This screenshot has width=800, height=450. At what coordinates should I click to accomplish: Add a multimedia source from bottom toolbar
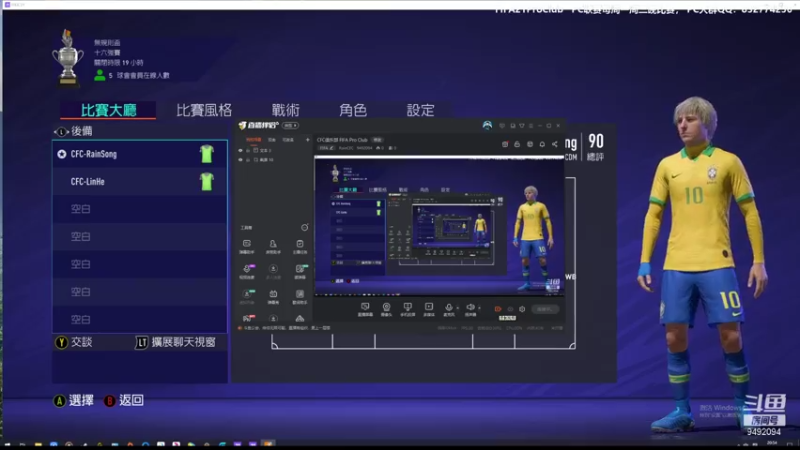pyautogui.click(x=429, y=309)
